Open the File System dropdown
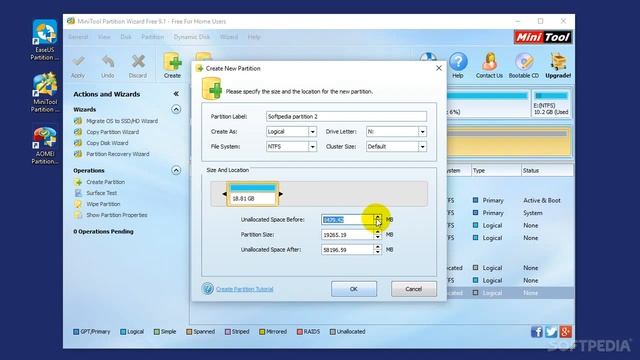The height and width of the screenshot is (360, 640). tap(312, 147)
